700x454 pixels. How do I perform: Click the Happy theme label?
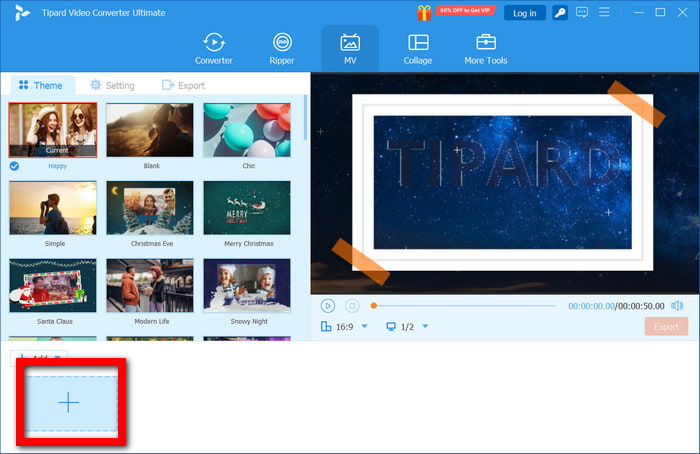57,166
